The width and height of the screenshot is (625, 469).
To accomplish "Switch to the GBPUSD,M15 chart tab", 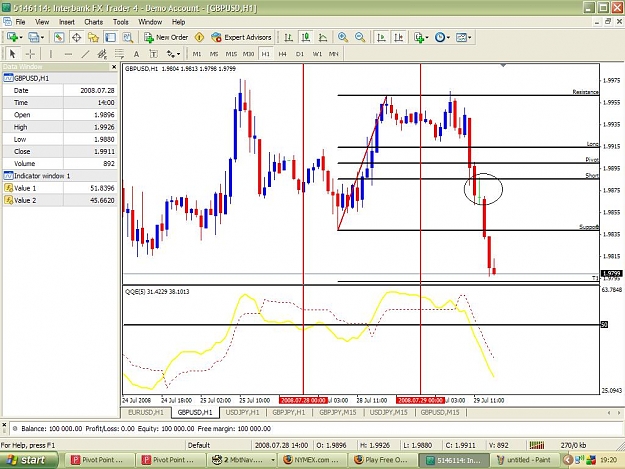I will (440, 412).
